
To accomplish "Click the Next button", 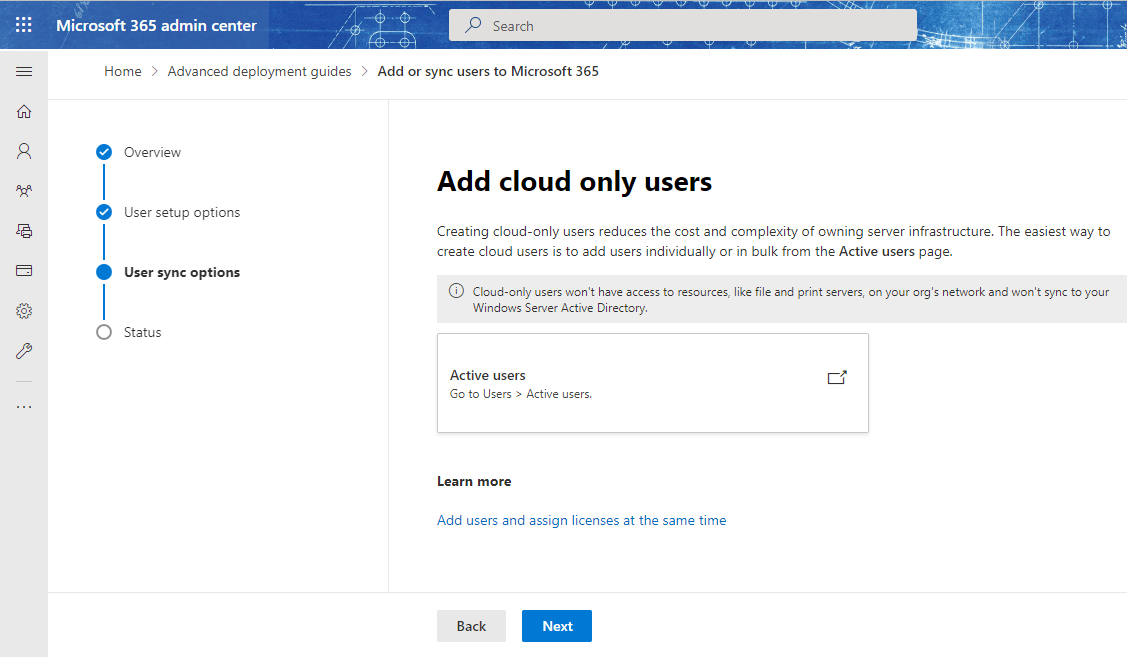I will coord(557,626).
